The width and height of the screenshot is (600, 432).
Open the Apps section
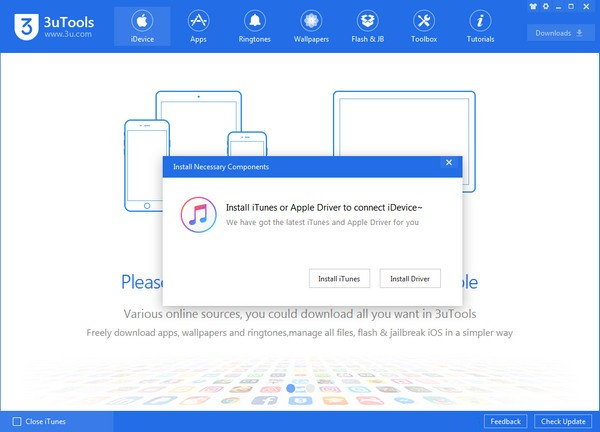(x=198, y=26)
